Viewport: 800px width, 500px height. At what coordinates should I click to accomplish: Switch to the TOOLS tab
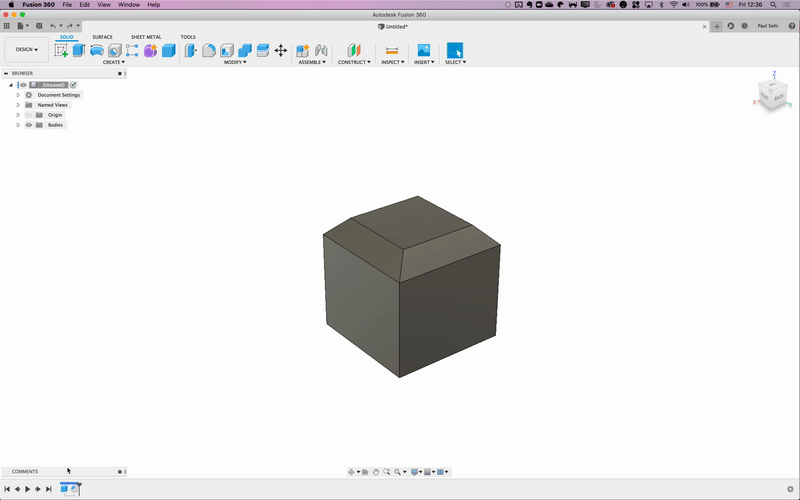click(188, 37)
